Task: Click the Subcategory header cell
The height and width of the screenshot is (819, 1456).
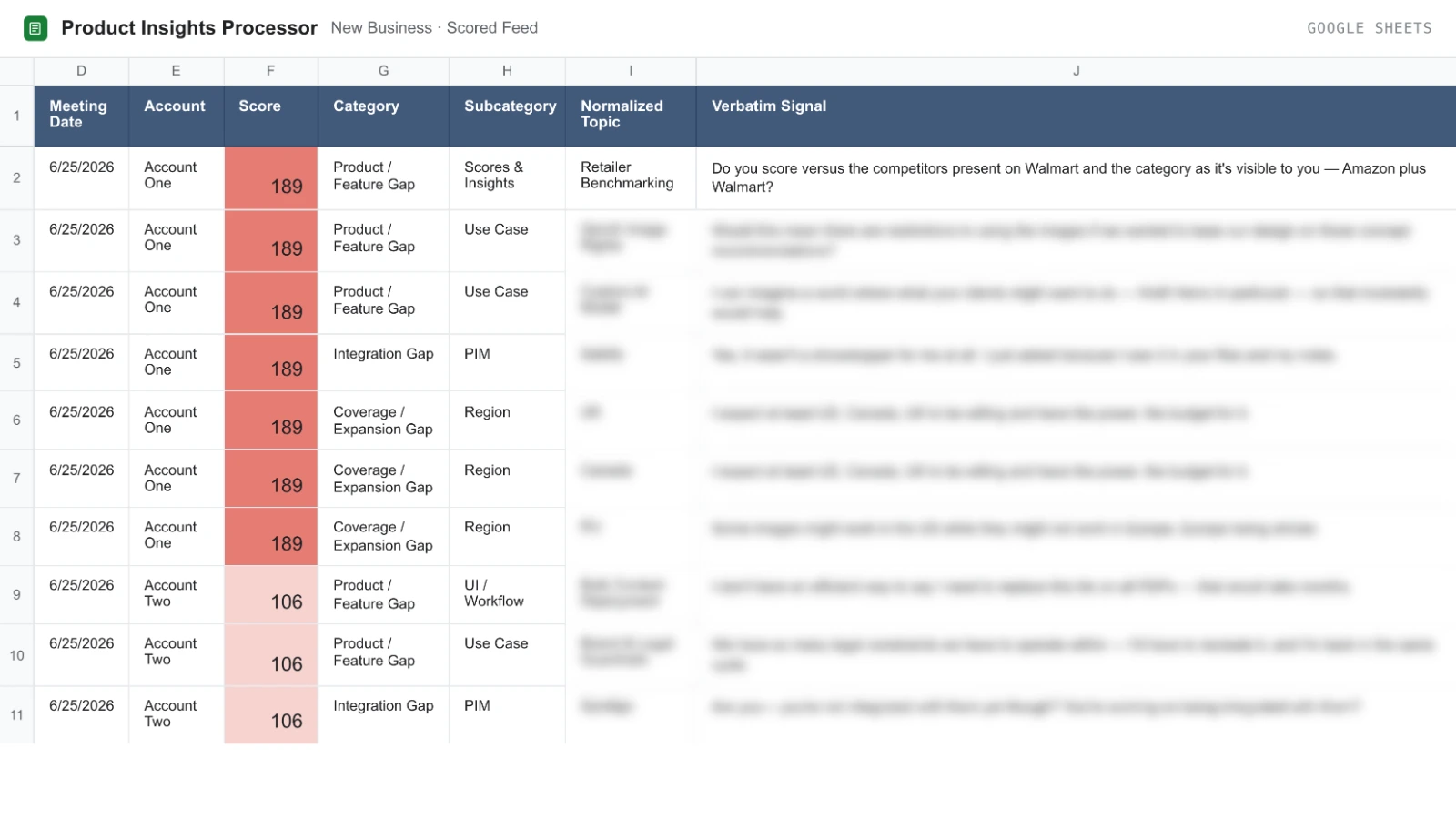Action: [x=508, y=116]
